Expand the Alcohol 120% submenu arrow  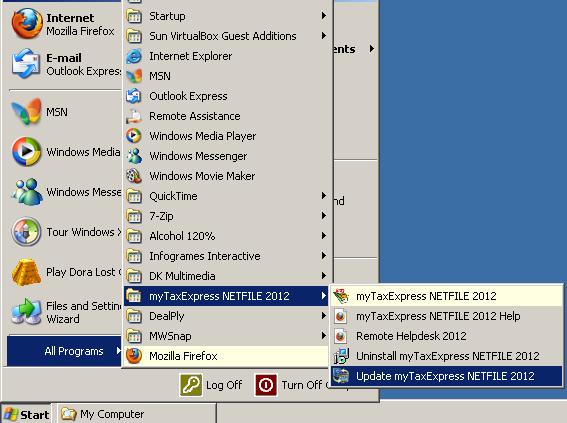[x=324, y=236]
